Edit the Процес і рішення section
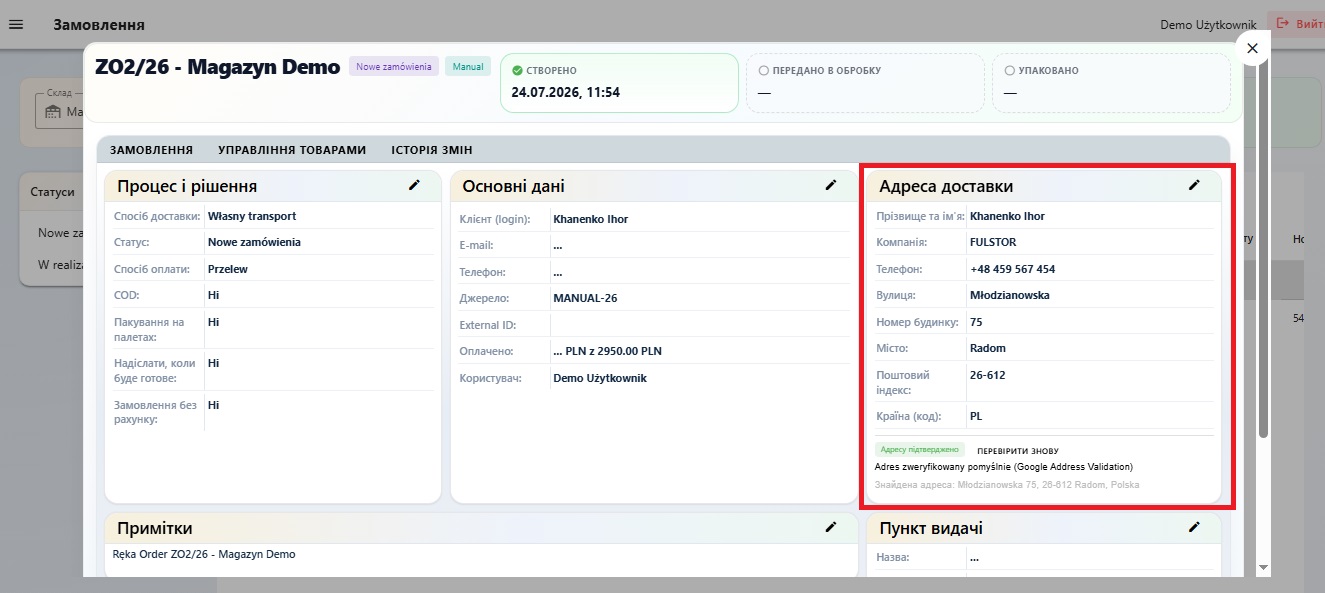Screen dimensions: 1325x593 pos(414,185)
